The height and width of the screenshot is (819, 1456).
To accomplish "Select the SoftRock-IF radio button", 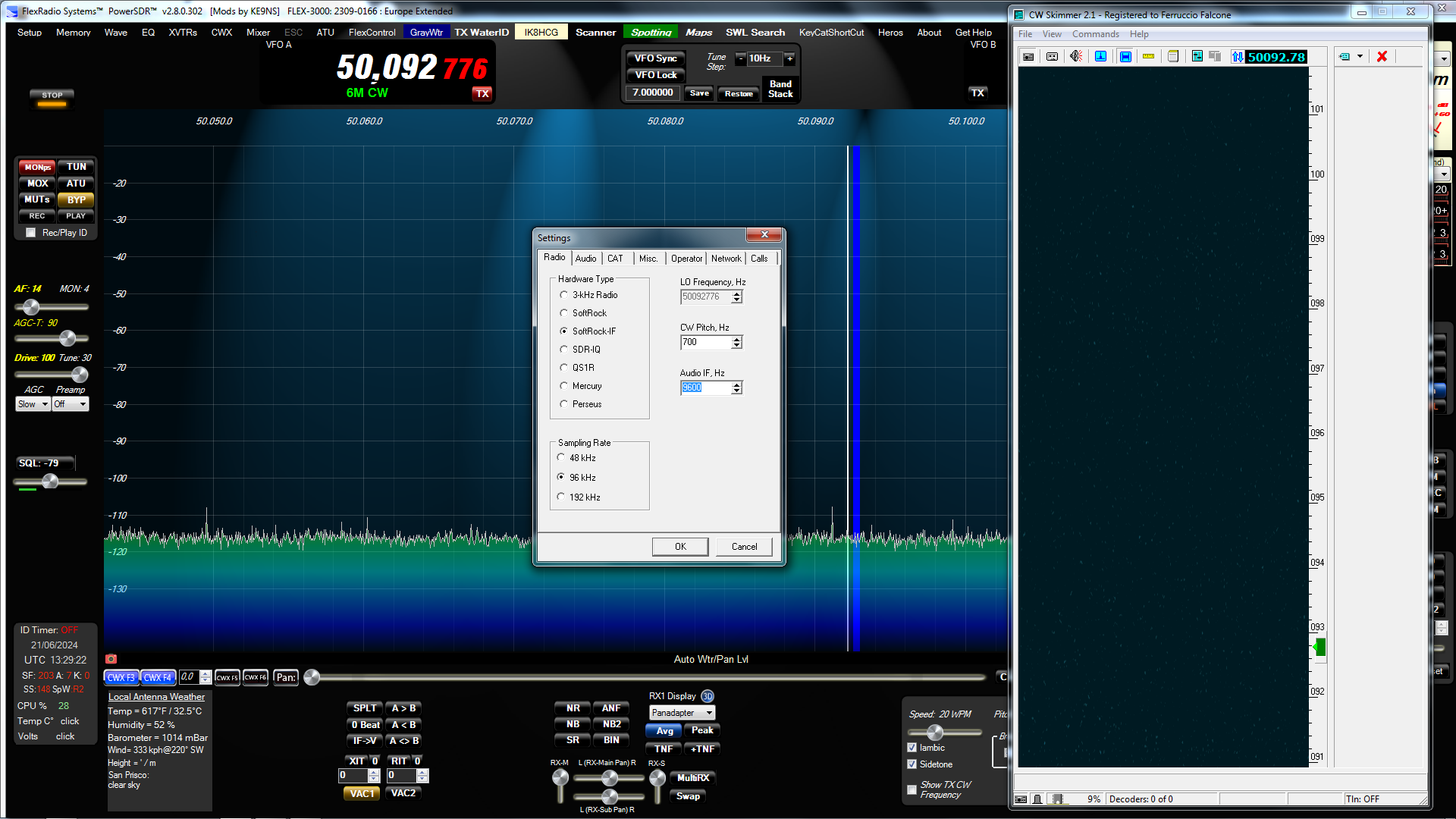I will (x=564, y=330).
